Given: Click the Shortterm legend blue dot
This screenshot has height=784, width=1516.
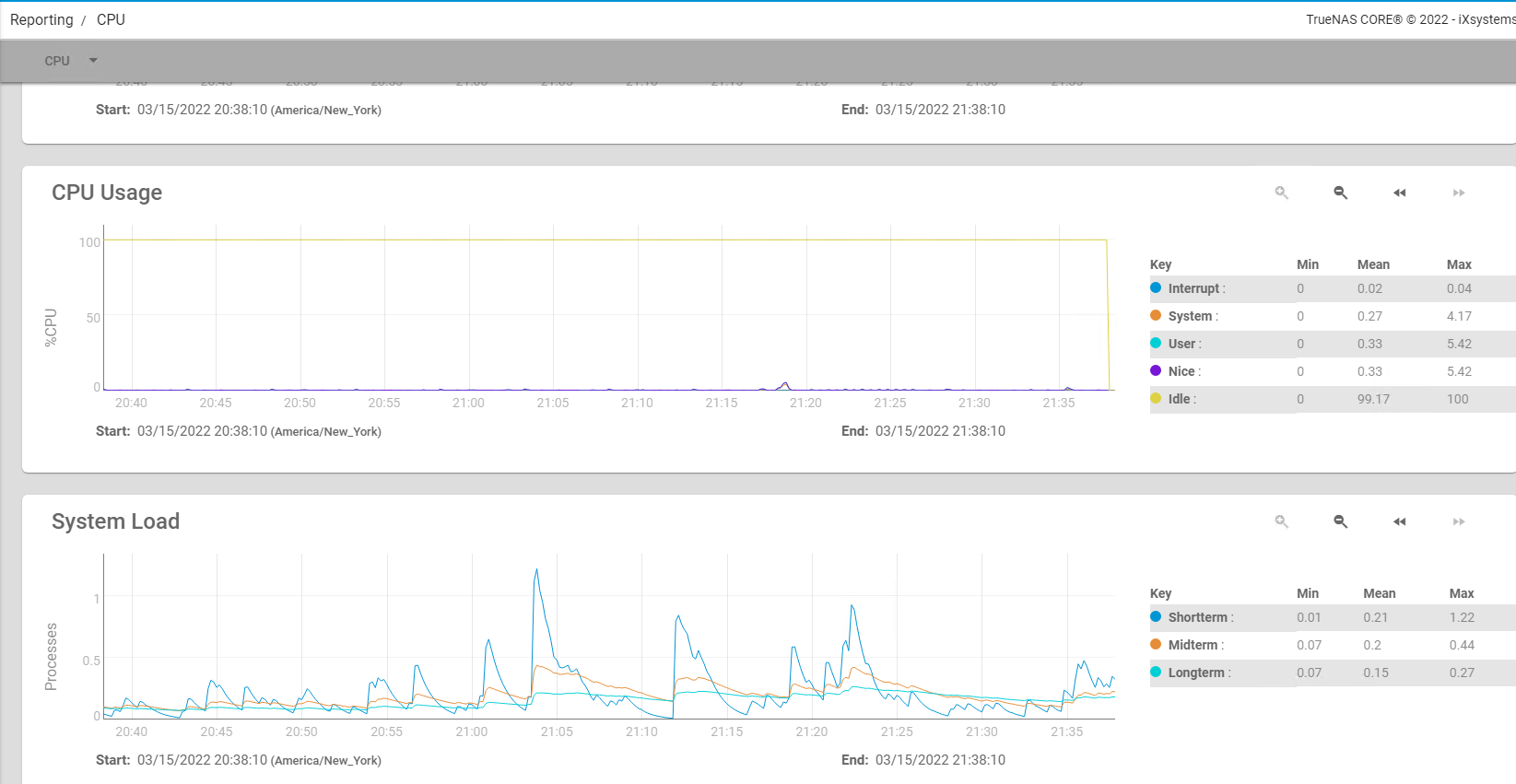Looking at the screenshot, I should 1156,616.
